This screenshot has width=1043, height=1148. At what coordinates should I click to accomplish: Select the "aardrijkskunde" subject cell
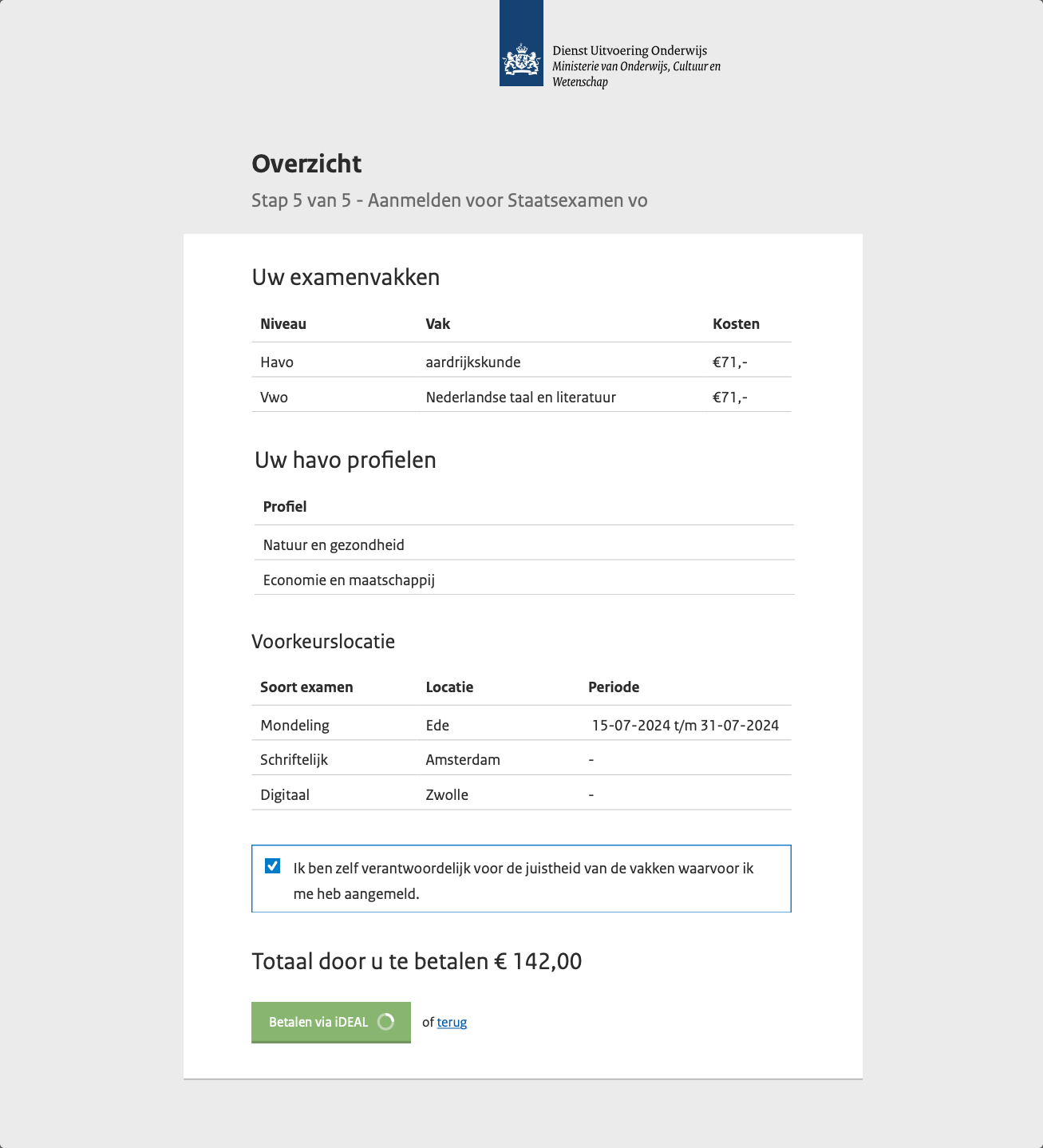point(473,362)
